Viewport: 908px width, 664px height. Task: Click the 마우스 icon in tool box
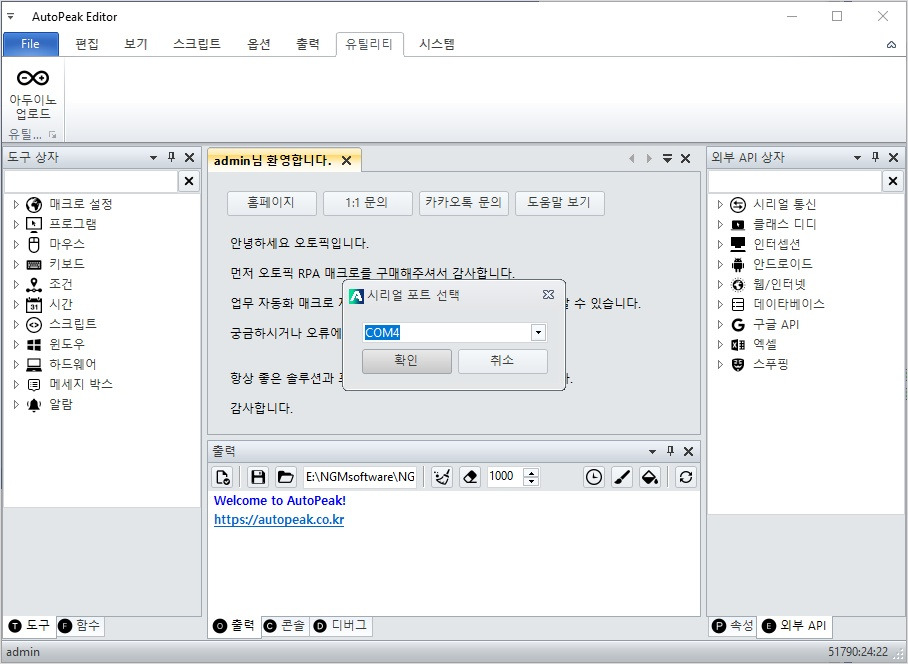(x=34, y=244)
